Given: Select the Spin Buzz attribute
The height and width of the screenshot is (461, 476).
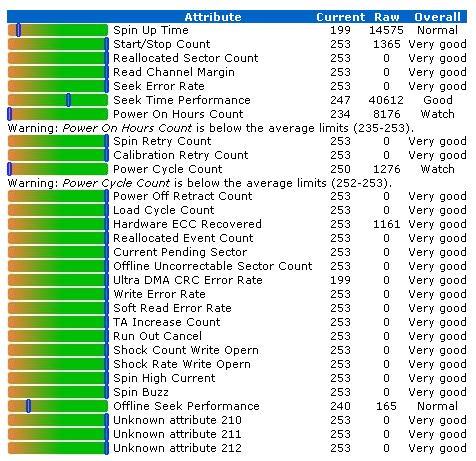Looking at the screenshot, I should (x=141, y=392).
